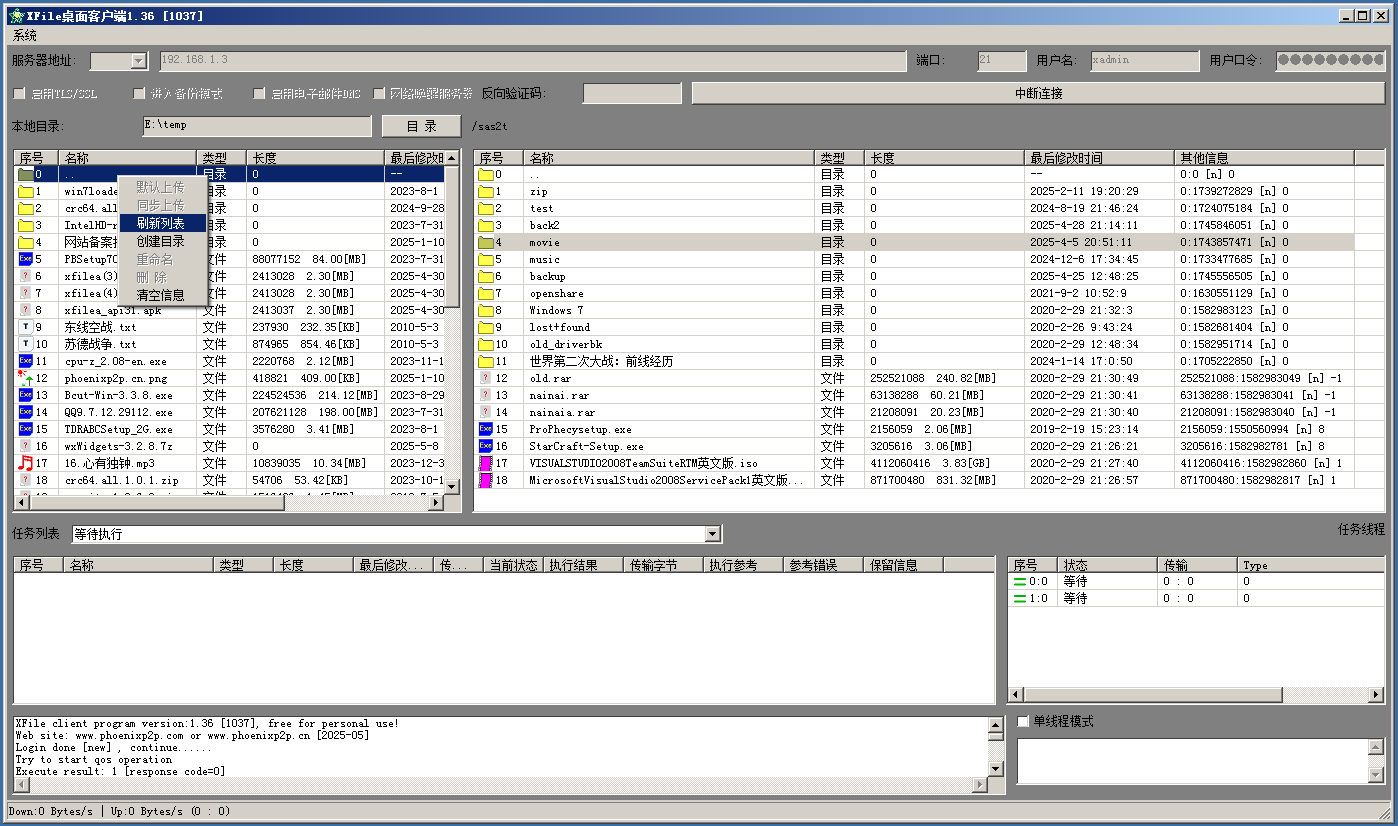The image size is (1398, 826).
Task: Click the music folder icon in remote list
Action: coord(486,259)
